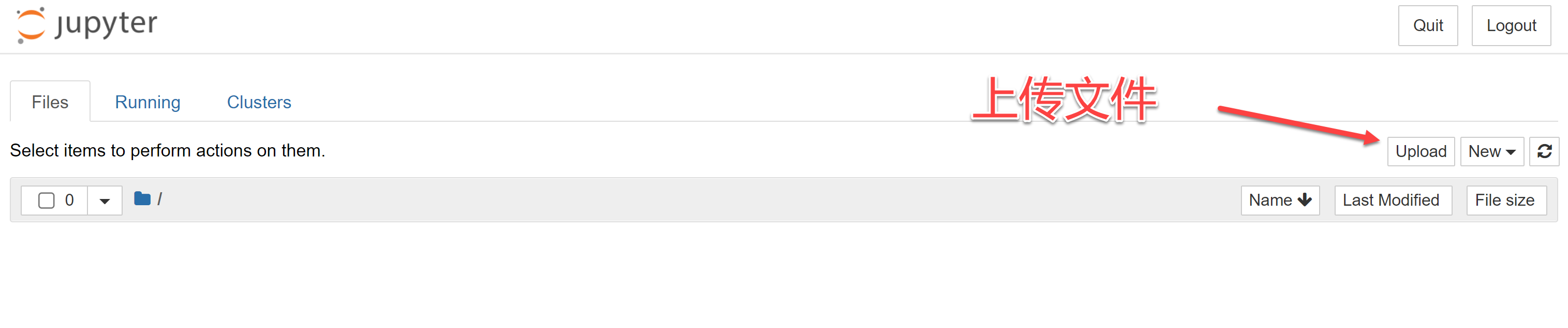Click the jupyter wordmark text

[107, 24]
